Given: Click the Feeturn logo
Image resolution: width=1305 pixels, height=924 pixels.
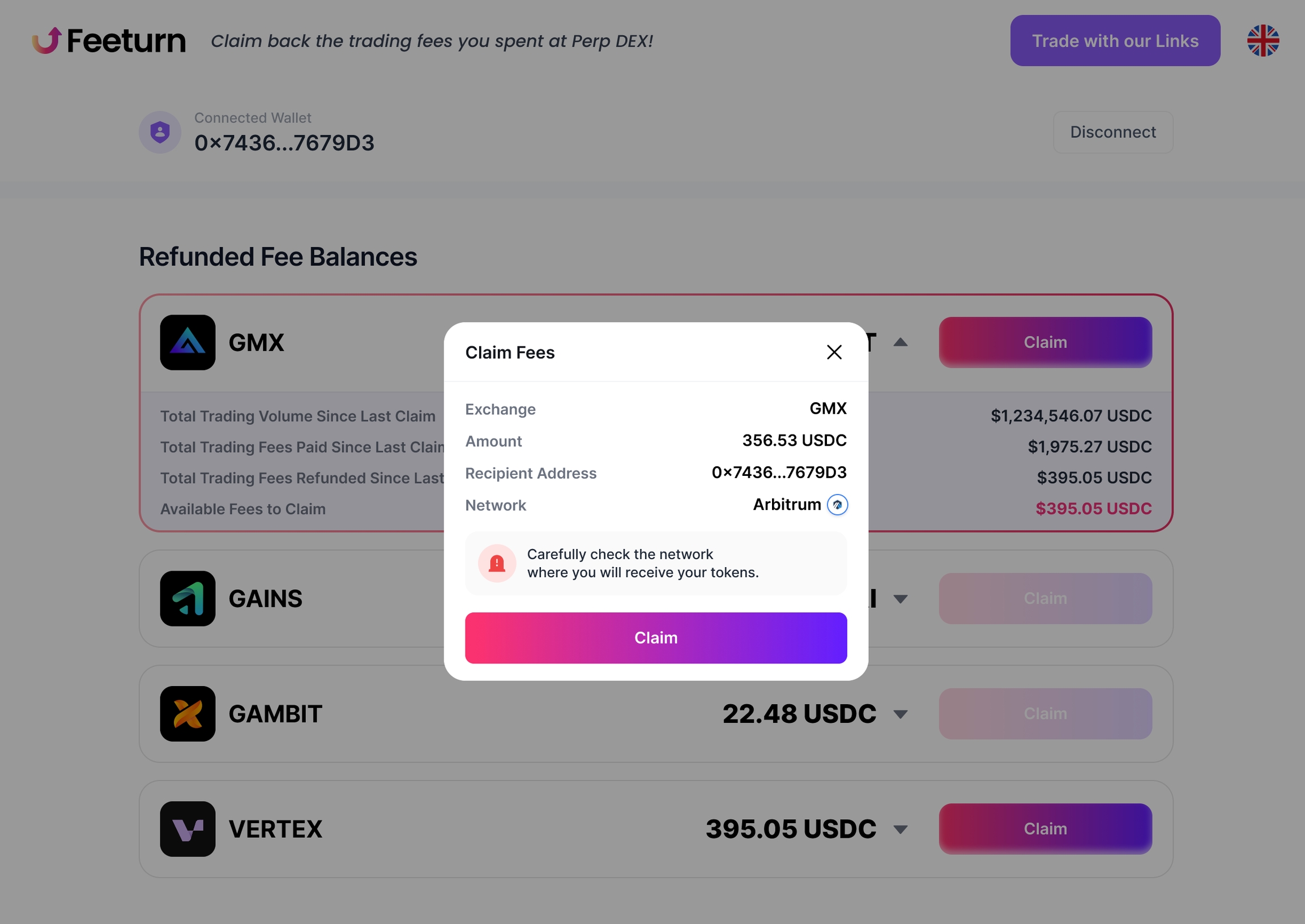Looking at the screenshot, I should pyautogui.click(x=109, y=41).
